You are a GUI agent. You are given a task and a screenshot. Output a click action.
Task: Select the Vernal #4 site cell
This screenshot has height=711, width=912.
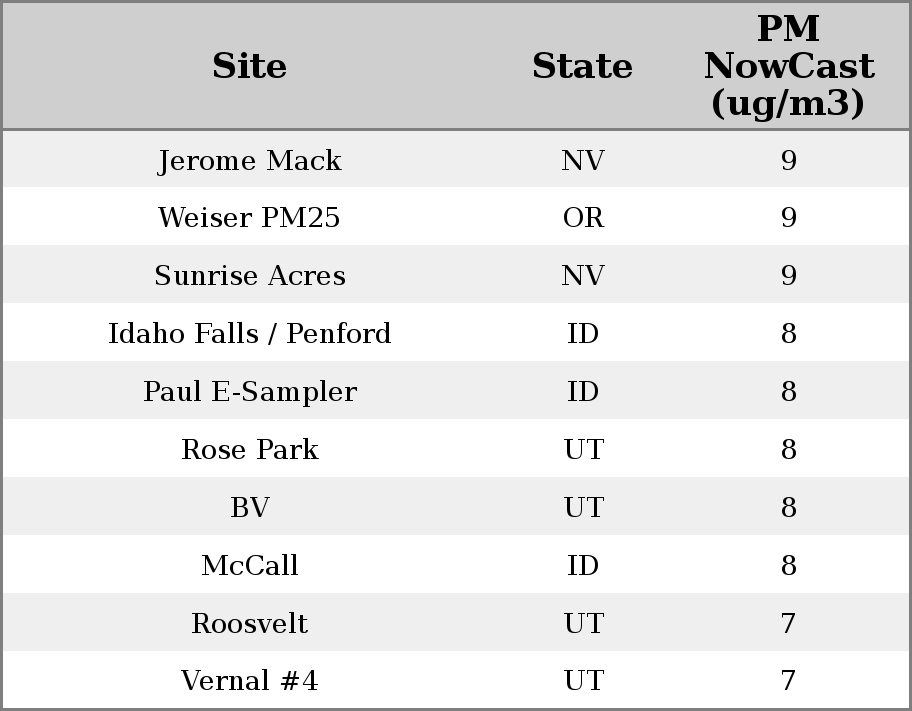250,682
